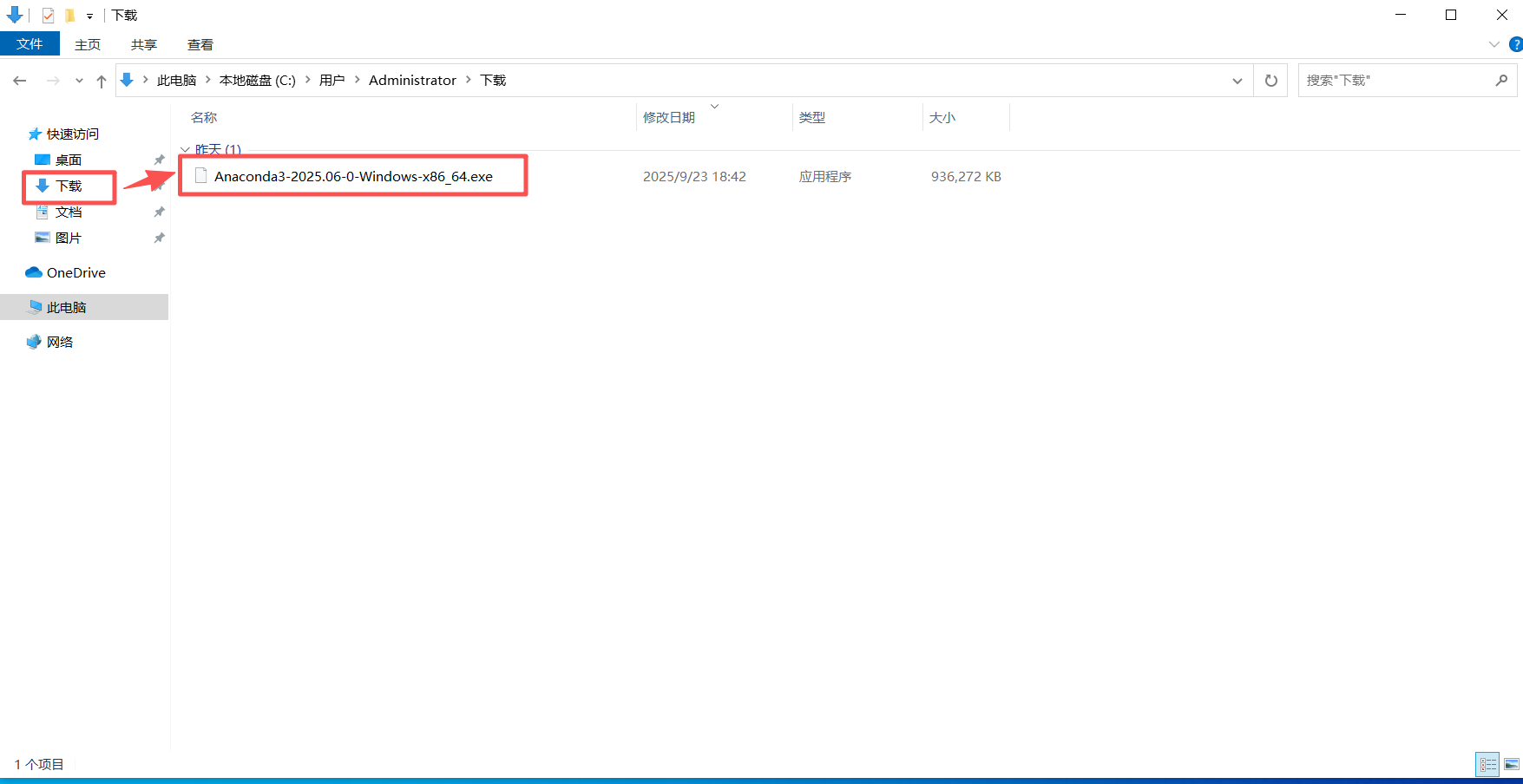This screenshot has height=784, width=1523.
Task: Switch to the 主页 ribbon tab
Action: click(x=88, y=44)
